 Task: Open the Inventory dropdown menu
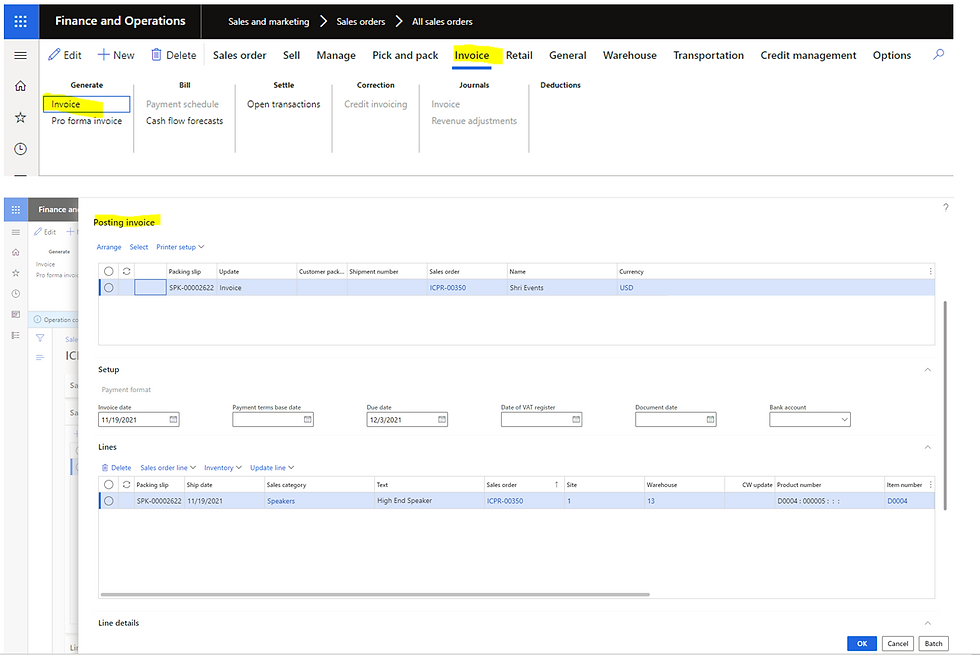click(222, 468)
